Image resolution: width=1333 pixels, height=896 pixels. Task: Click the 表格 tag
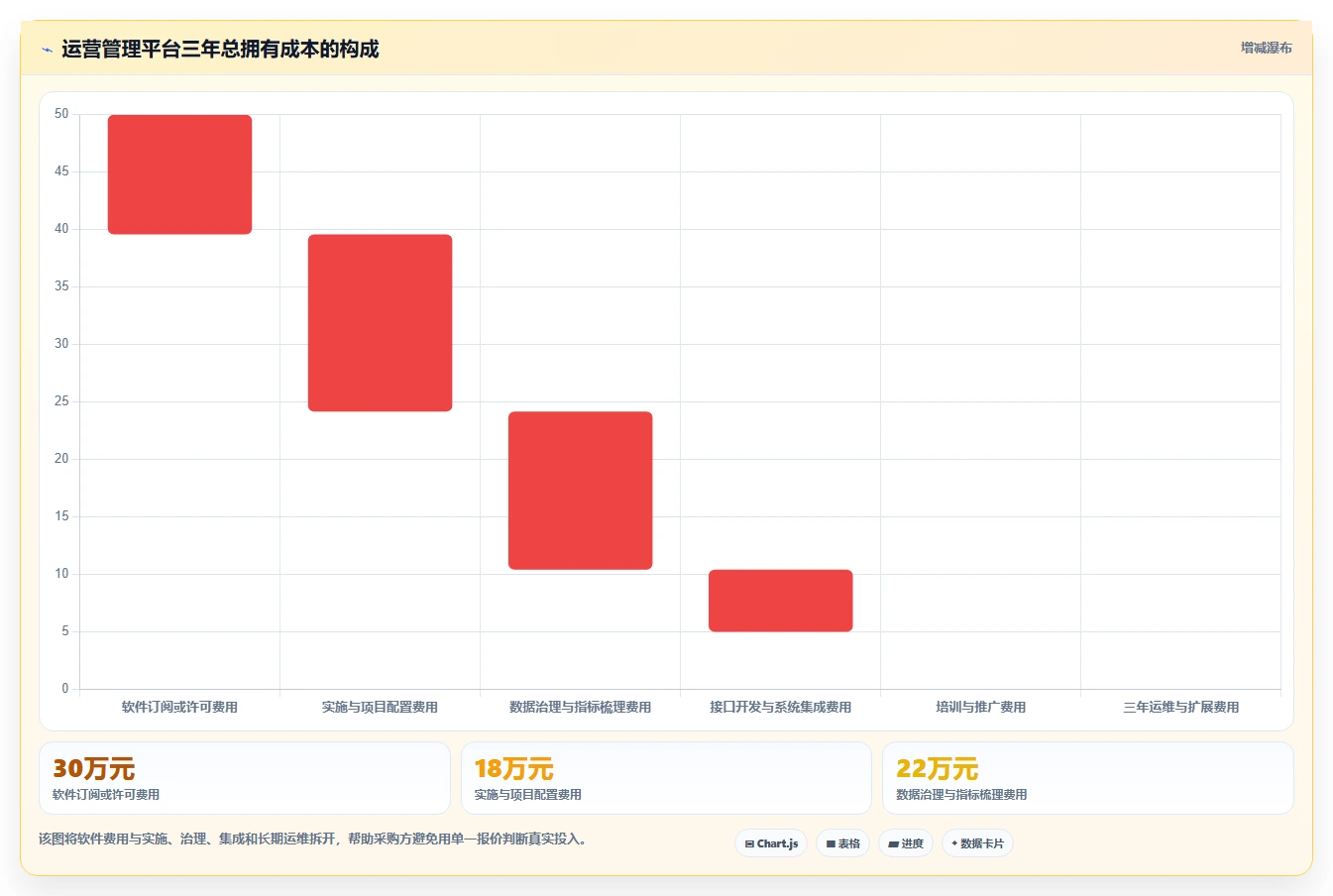[x=842, y=843]
